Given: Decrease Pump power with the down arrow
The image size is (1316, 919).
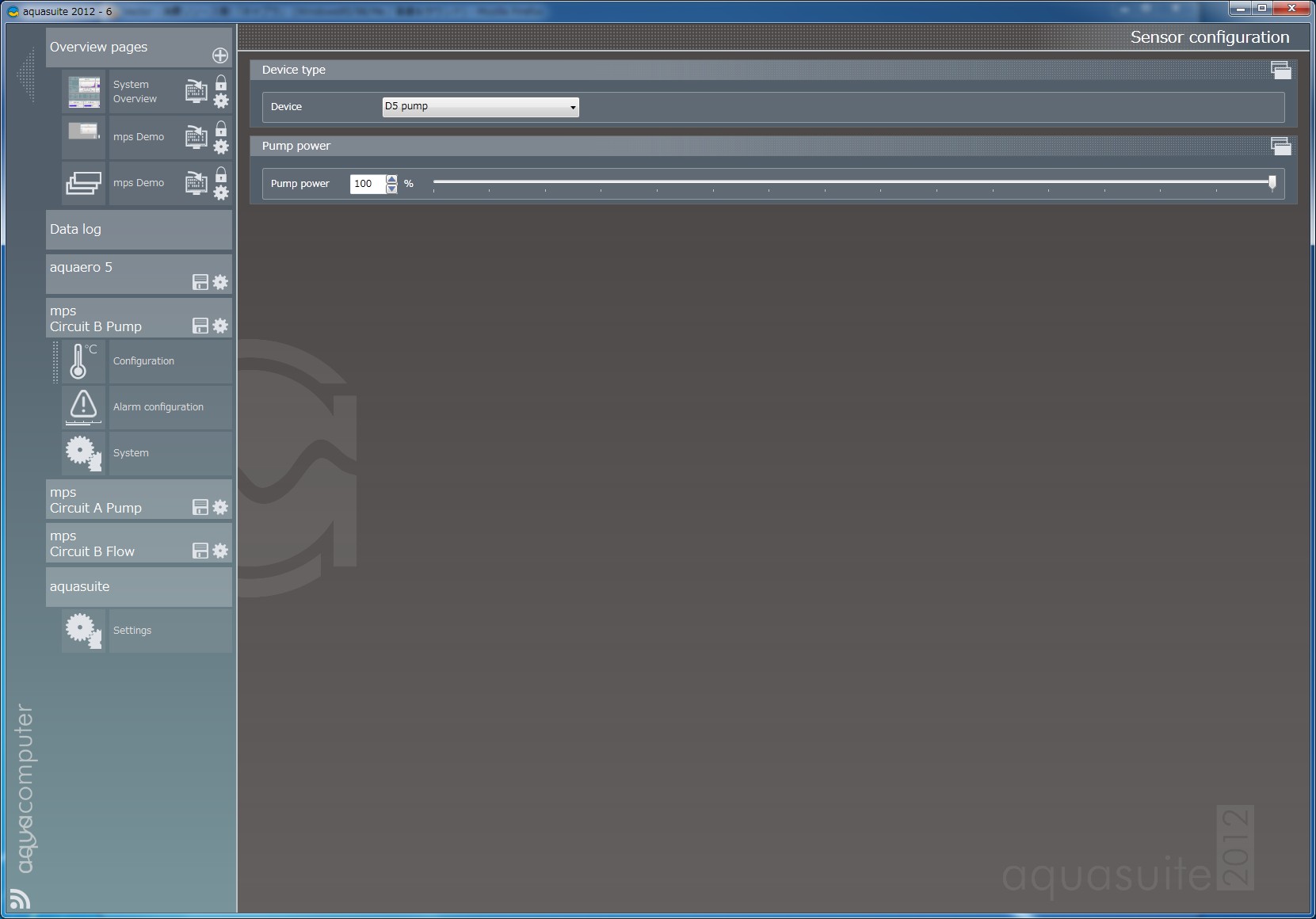Looking at the screenshot, I should (x=391, y=189).
